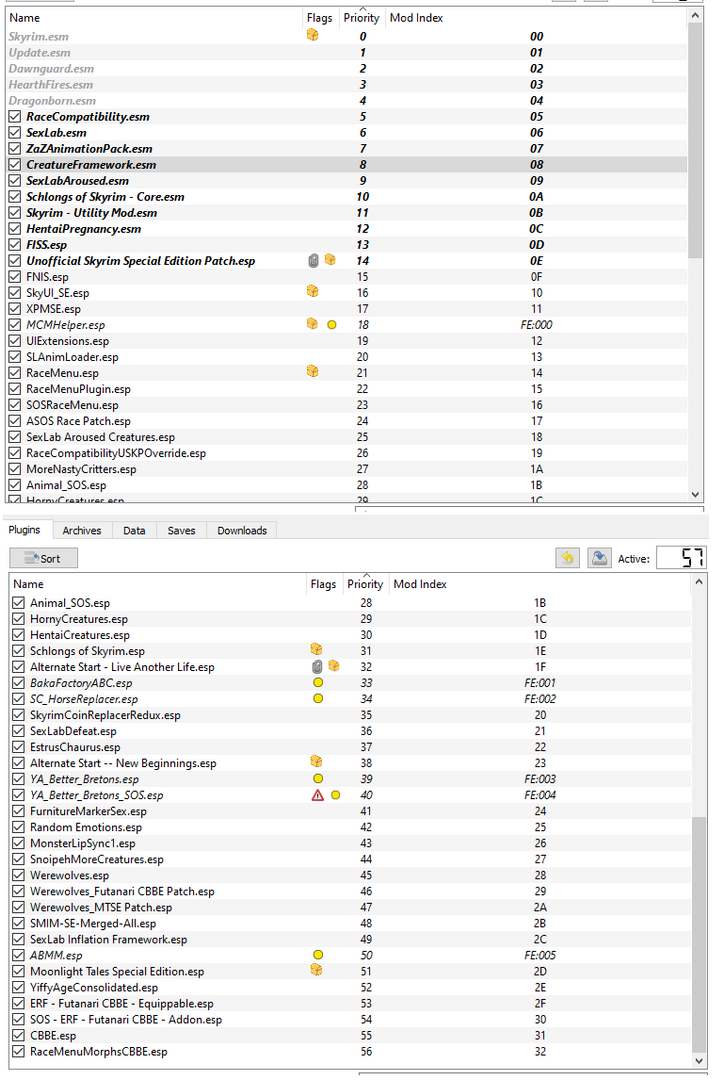Image resolution: width=724 pixels, height=1080 pixels.
Task: Click the restore backup arrow button
Action: (x=568, y=558)
